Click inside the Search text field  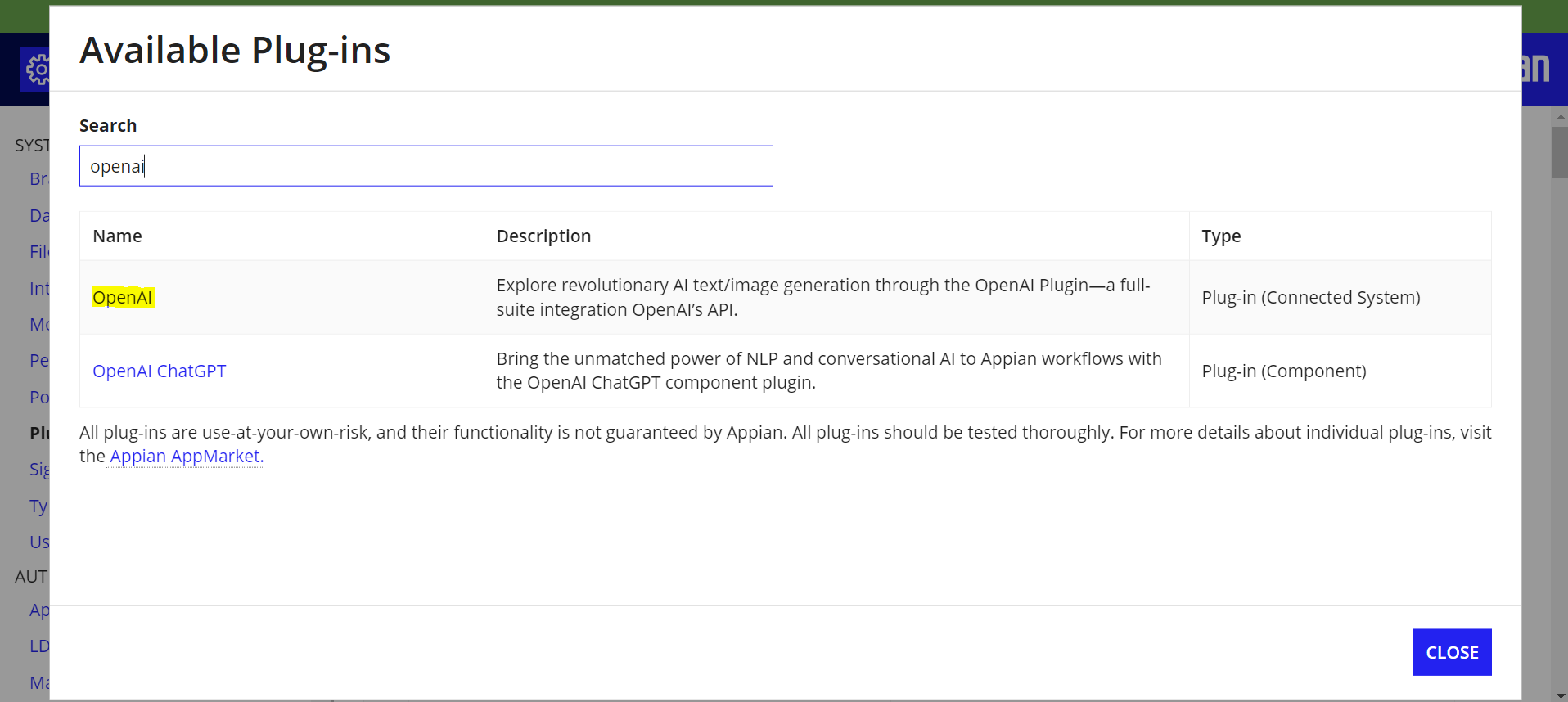coord(426,165)
